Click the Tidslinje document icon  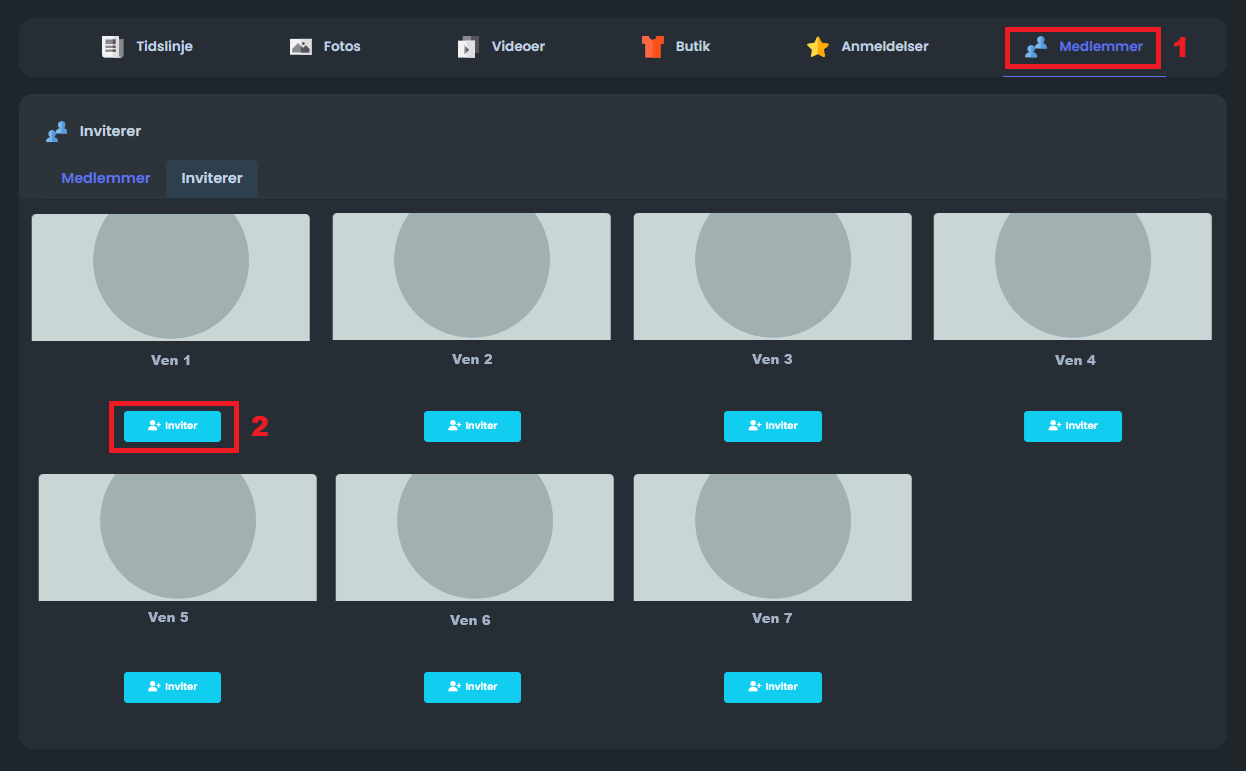[x=112, y=47]
